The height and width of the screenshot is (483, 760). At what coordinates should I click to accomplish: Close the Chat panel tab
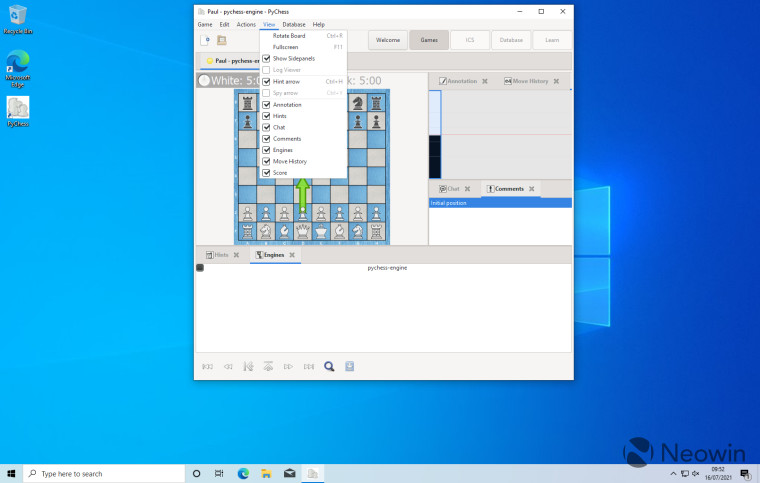pos(467,189)
